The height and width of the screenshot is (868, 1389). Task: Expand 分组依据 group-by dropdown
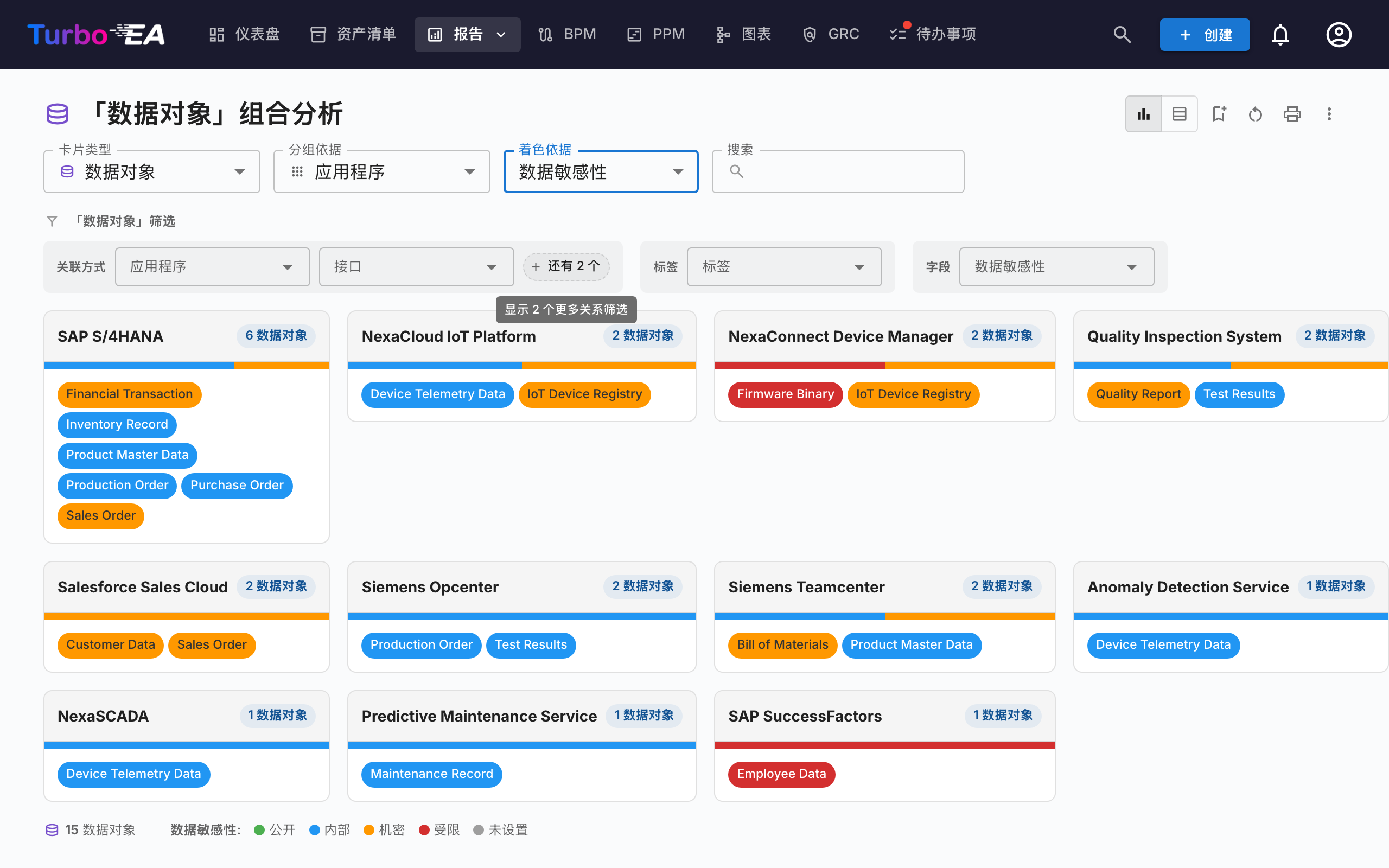[x=381, y=171]
